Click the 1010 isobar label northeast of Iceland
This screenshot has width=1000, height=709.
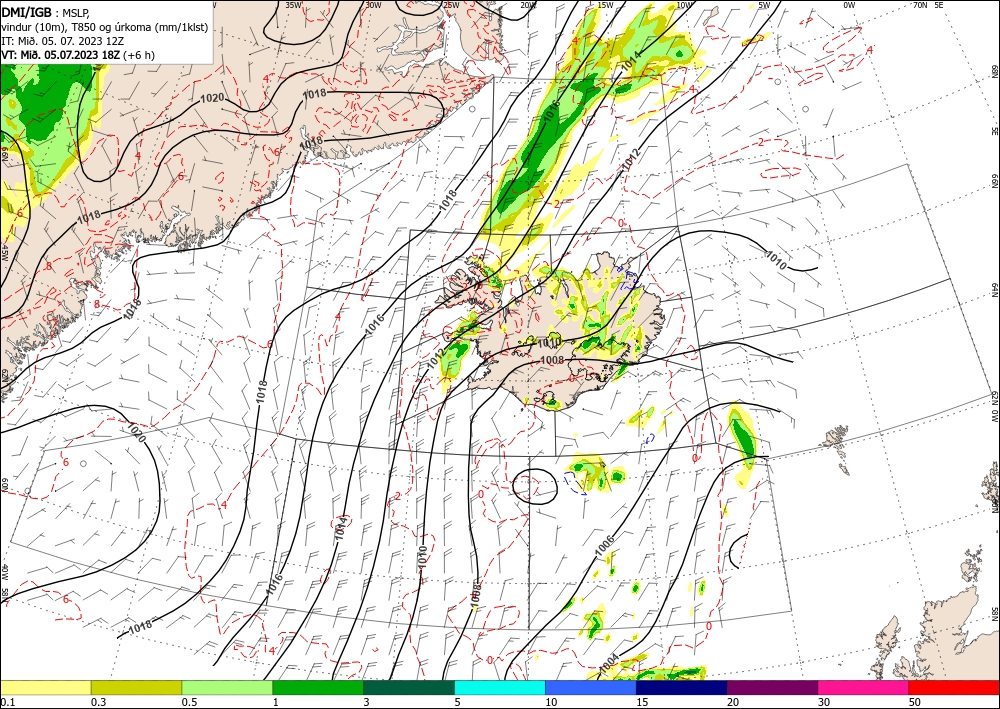(776, 260)
